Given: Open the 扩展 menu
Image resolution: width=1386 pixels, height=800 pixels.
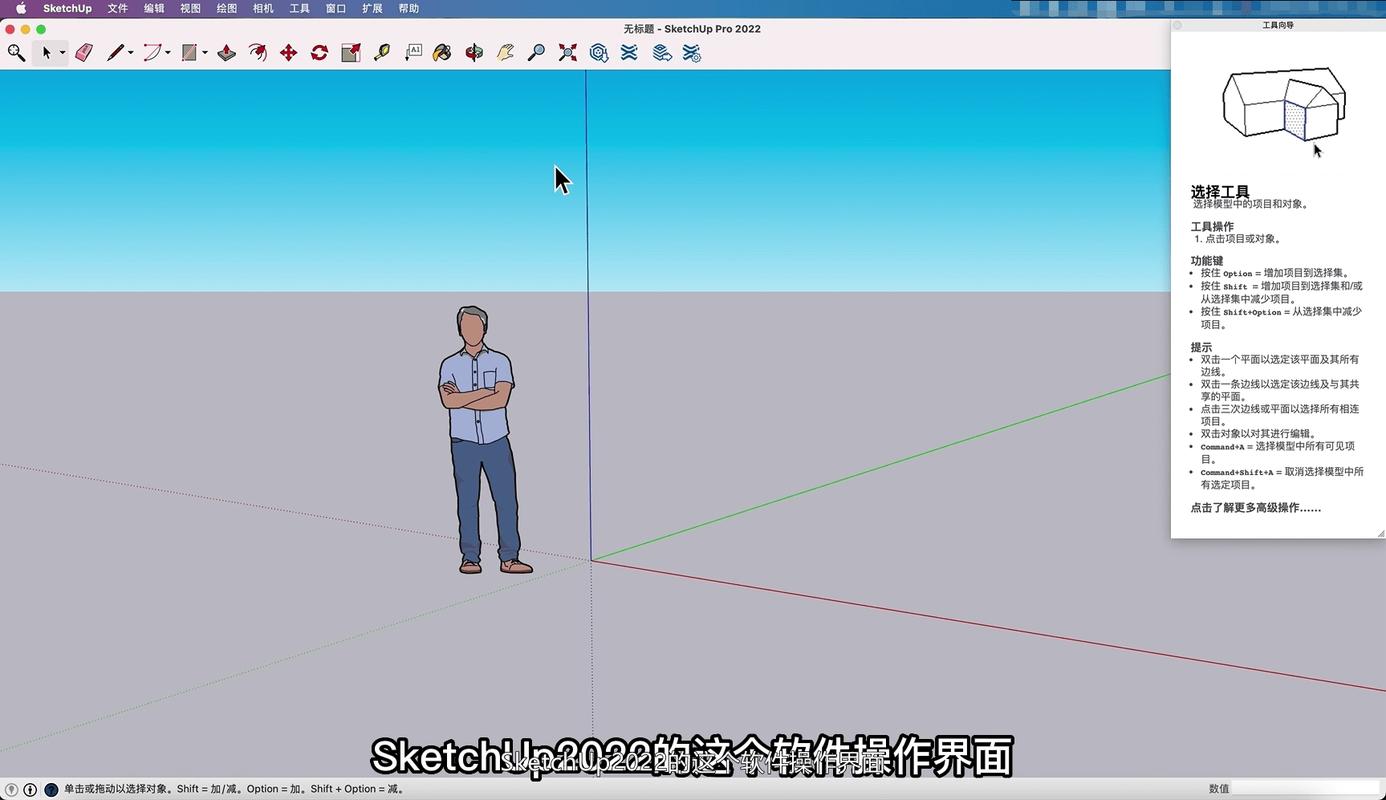Looking at the screenshot, I should (x=372, y=8).
